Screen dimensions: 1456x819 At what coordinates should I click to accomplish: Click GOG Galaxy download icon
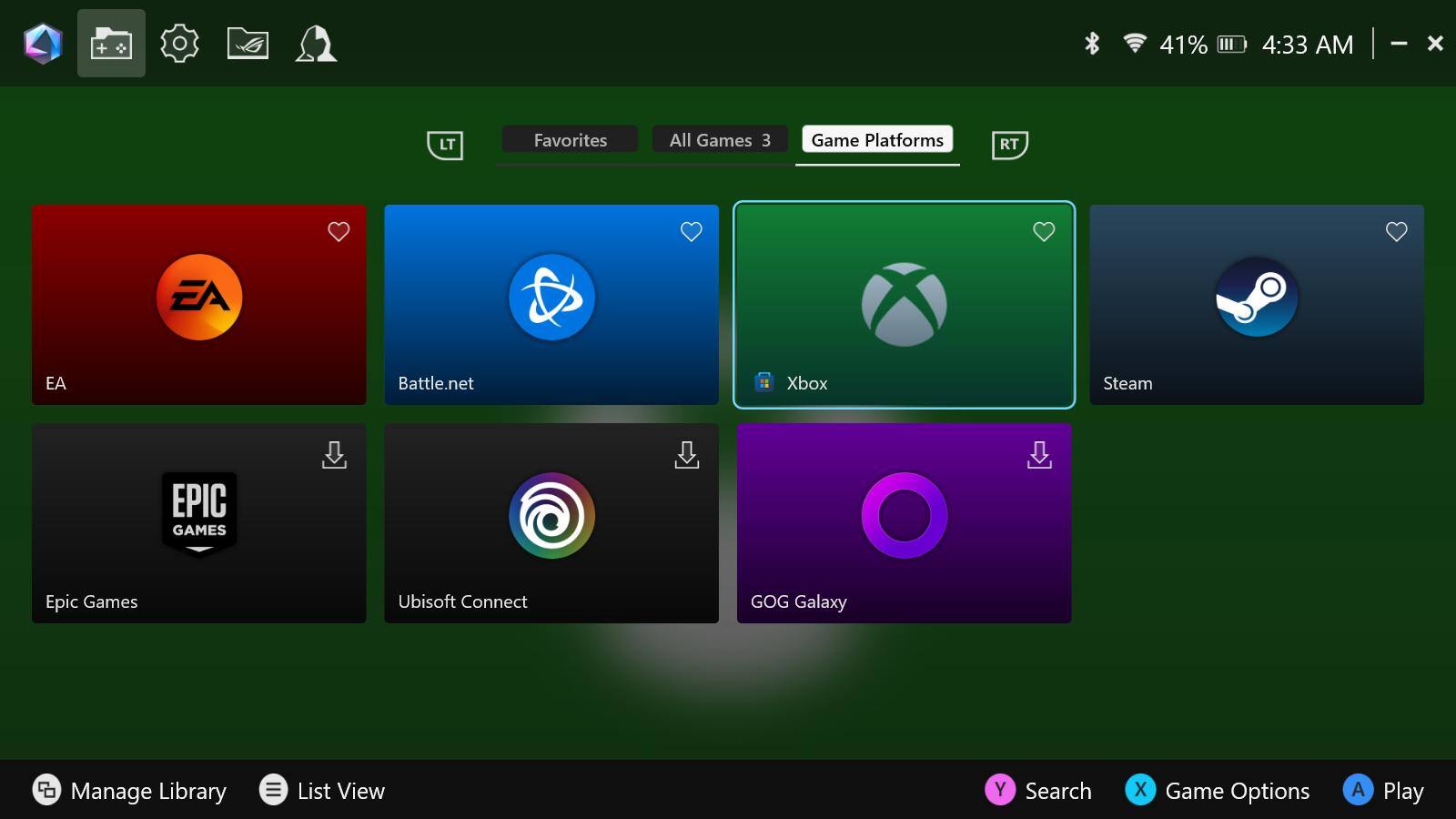pos(1039,455)
